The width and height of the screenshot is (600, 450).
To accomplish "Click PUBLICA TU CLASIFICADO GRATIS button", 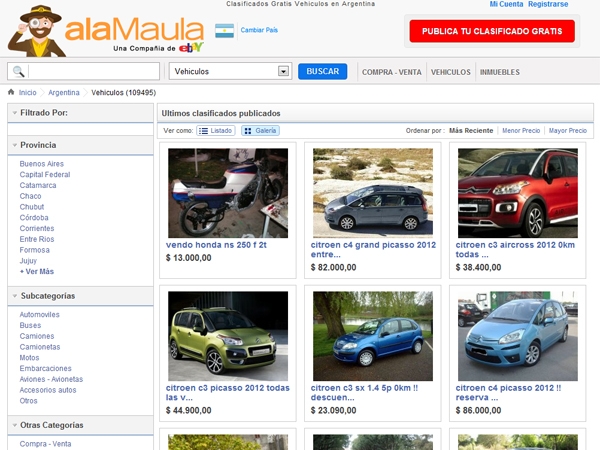I will tap(492, 31).
